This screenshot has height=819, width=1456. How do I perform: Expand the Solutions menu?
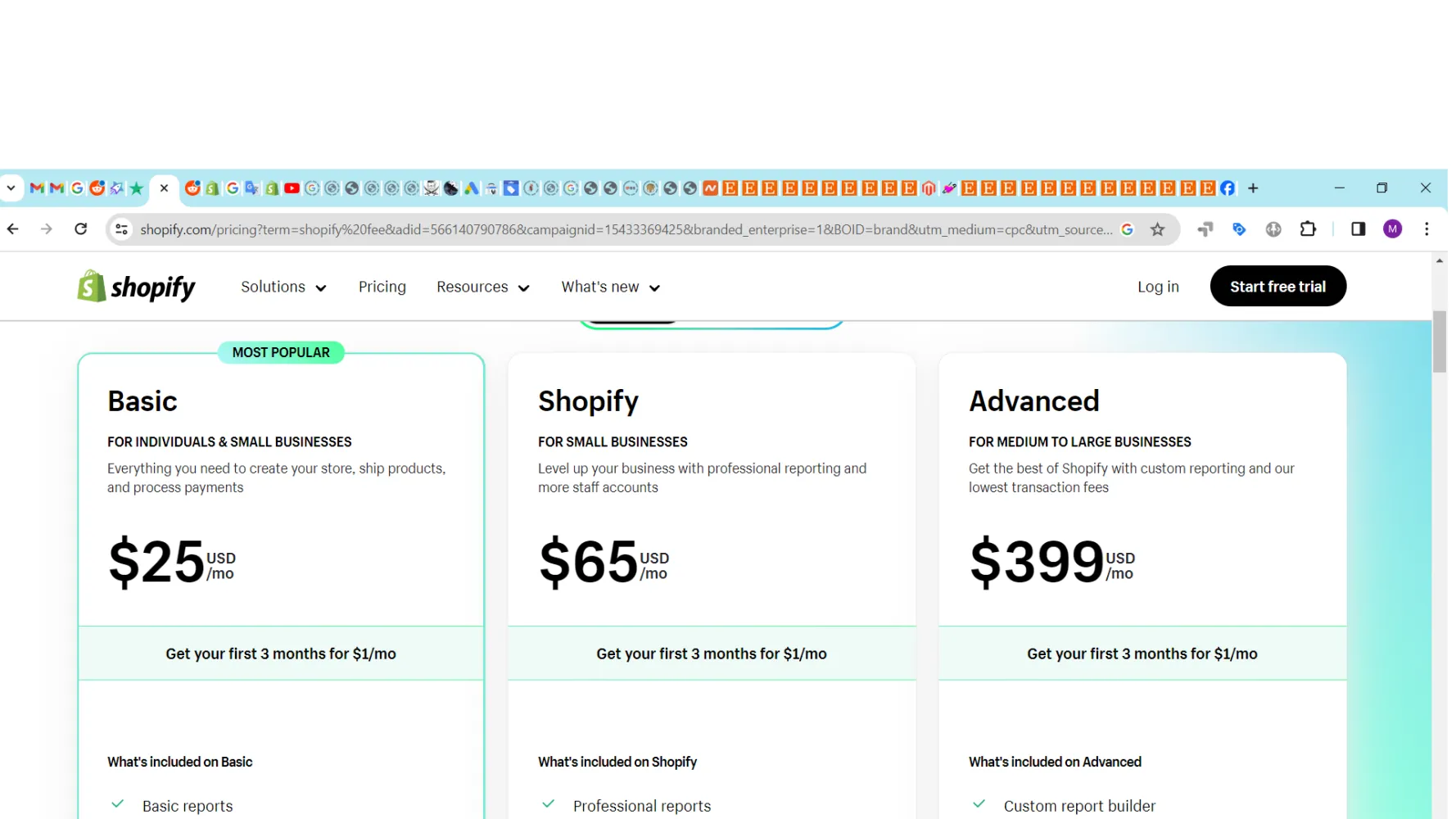pyautogui.click(x=283, y=287)
